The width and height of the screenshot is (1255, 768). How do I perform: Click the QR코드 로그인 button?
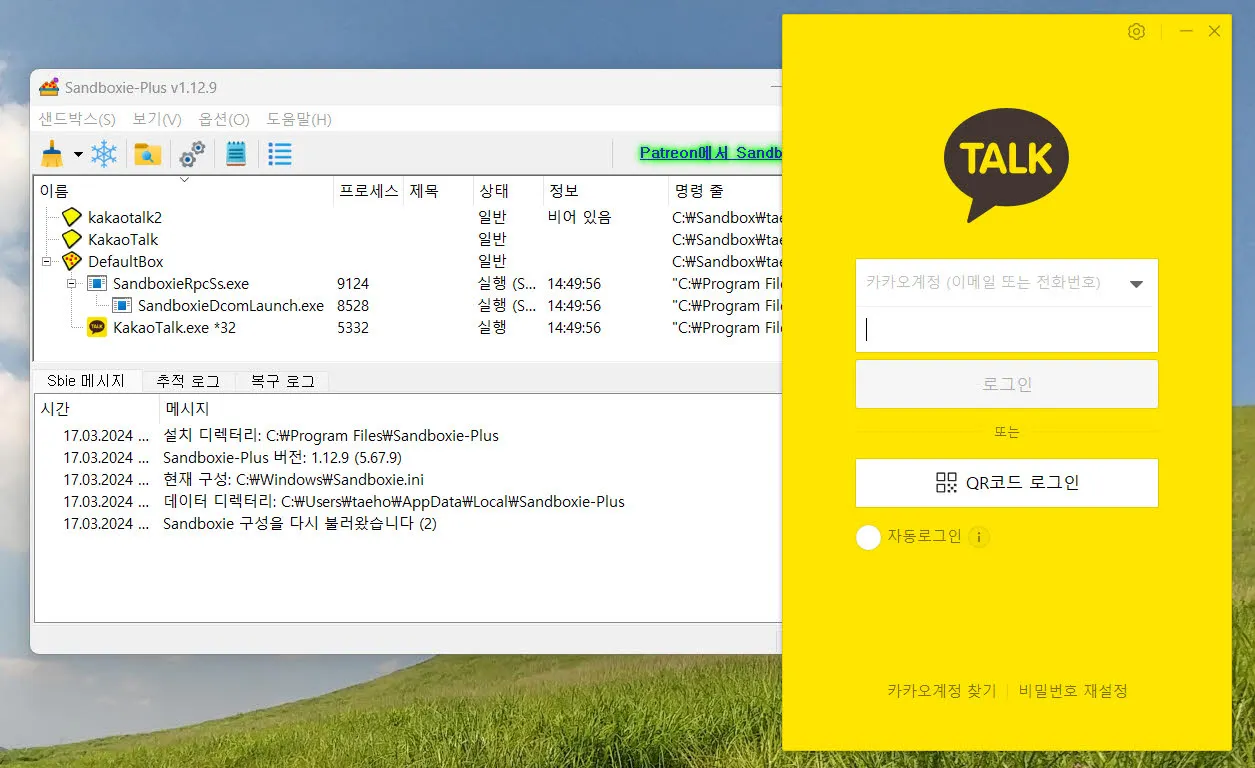[1006, 483]
